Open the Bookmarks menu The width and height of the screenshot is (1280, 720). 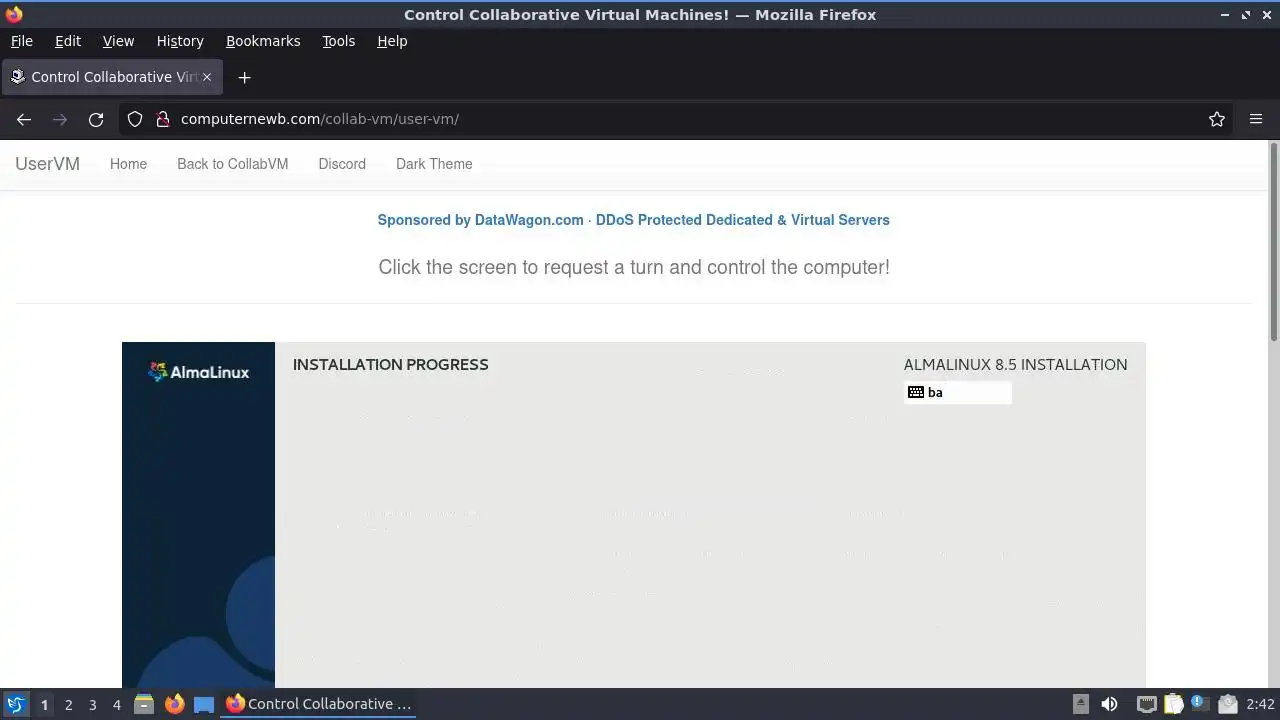263,41
